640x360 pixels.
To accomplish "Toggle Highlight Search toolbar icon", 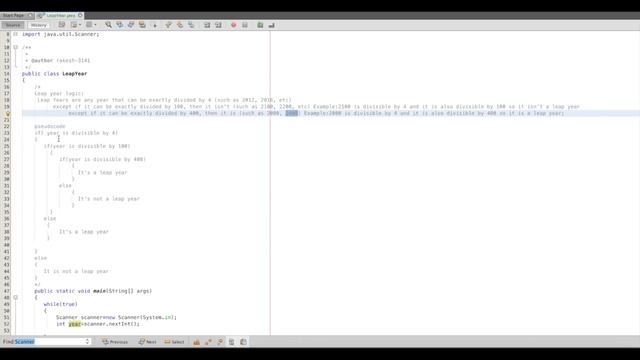I will (142, 25).
